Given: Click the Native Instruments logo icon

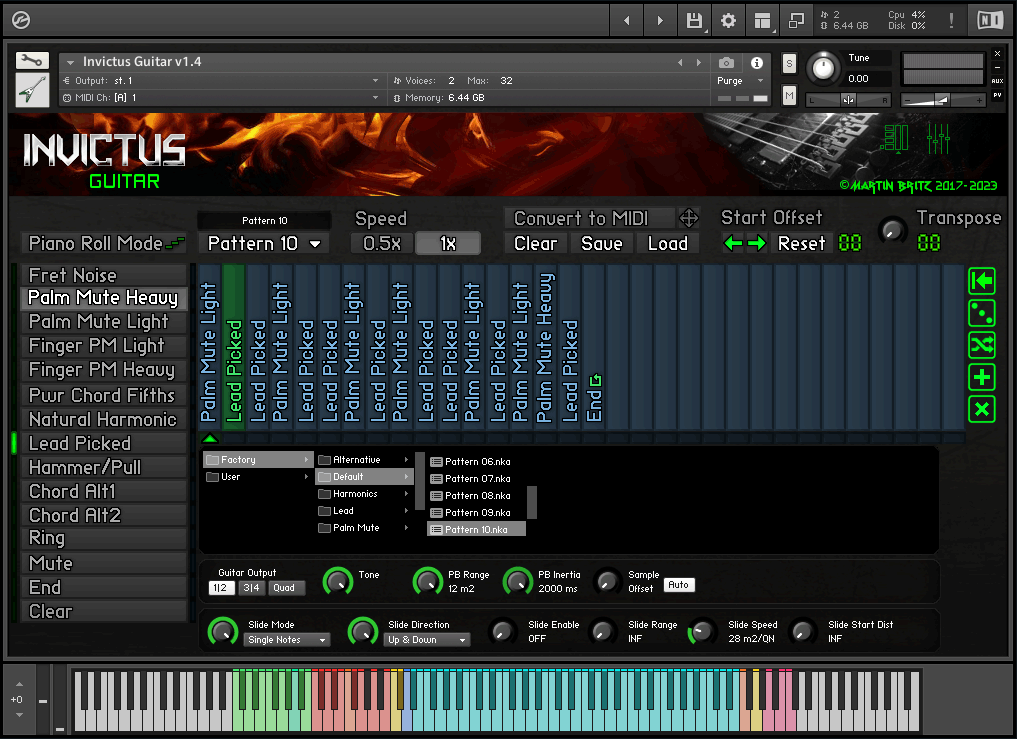Looking at the screenshot, I should click(990, 21).
